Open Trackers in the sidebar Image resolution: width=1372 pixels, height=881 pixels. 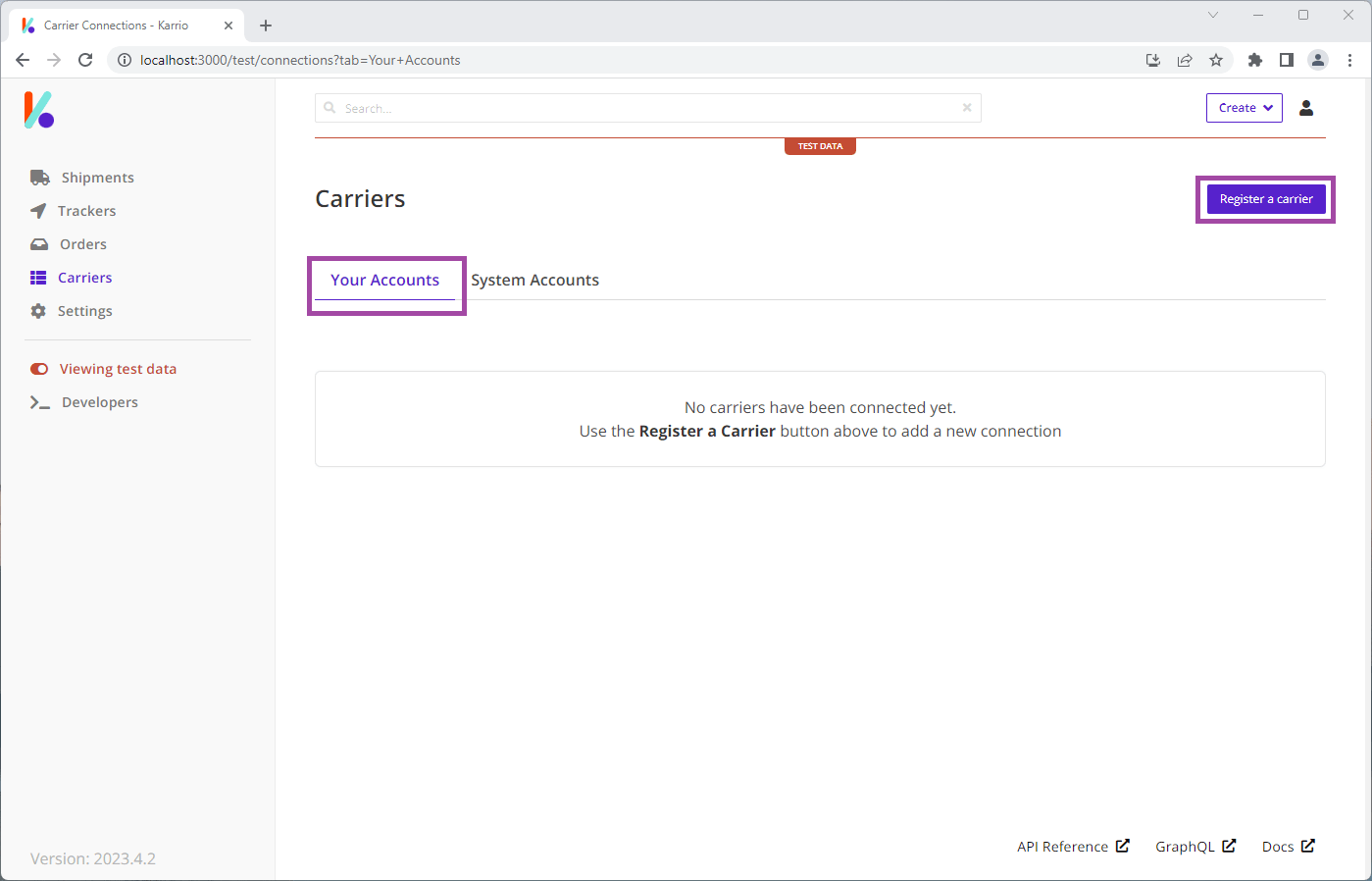pos(74,211)
